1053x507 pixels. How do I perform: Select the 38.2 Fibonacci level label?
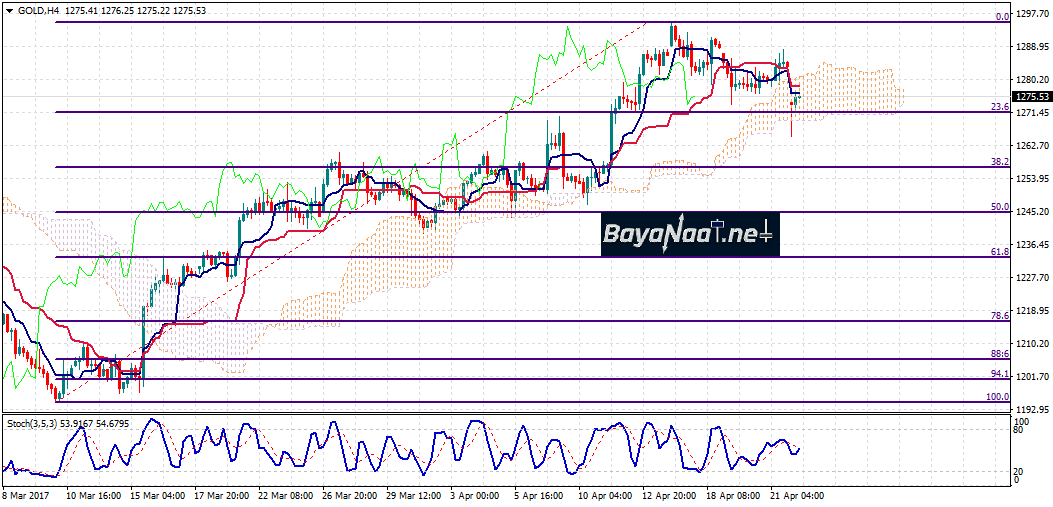[998, 162]
